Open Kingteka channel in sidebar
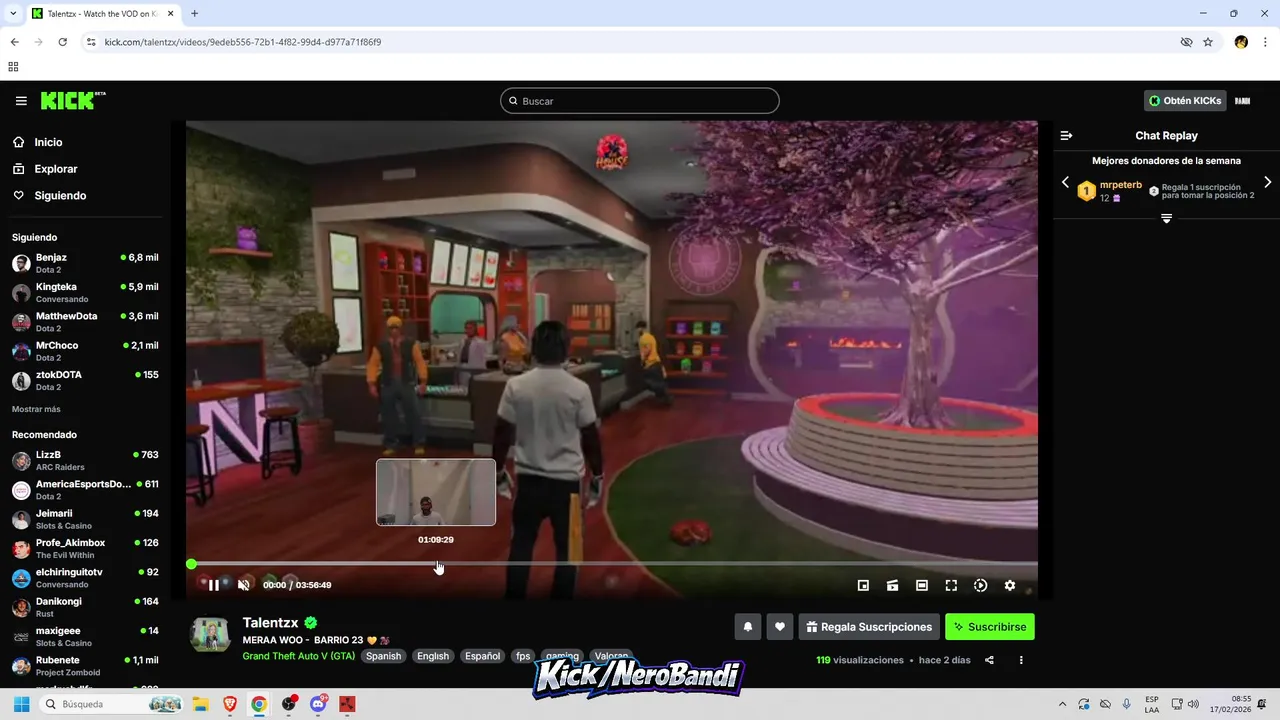This screenshot has width=1280, height=720. (x=85, y=293)
